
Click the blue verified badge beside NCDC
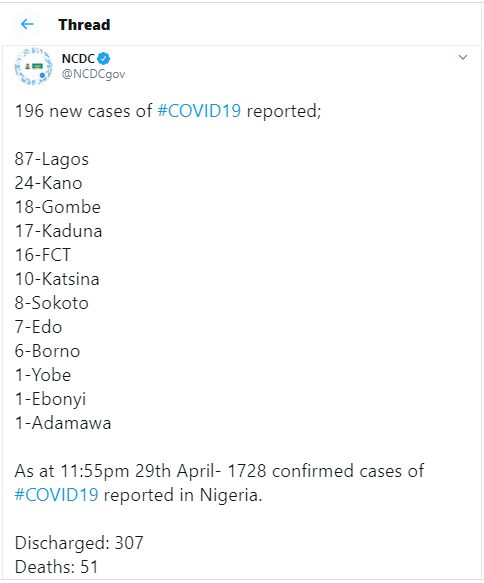(104, 59)
